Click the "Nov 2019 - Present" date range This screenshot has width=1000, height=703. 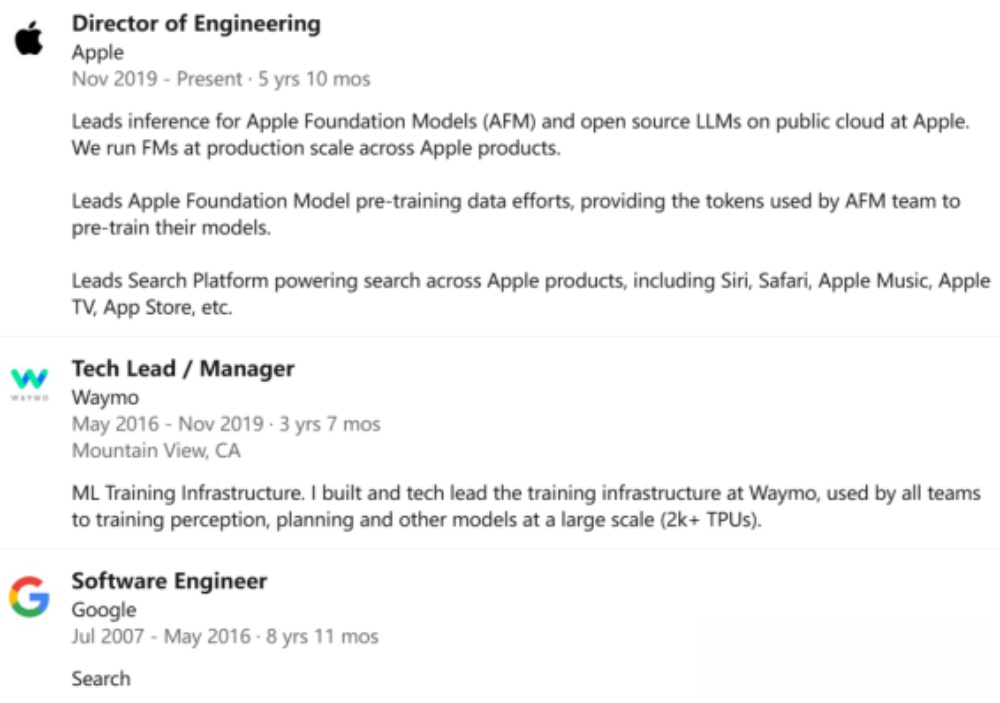click(x=157, y=78)
